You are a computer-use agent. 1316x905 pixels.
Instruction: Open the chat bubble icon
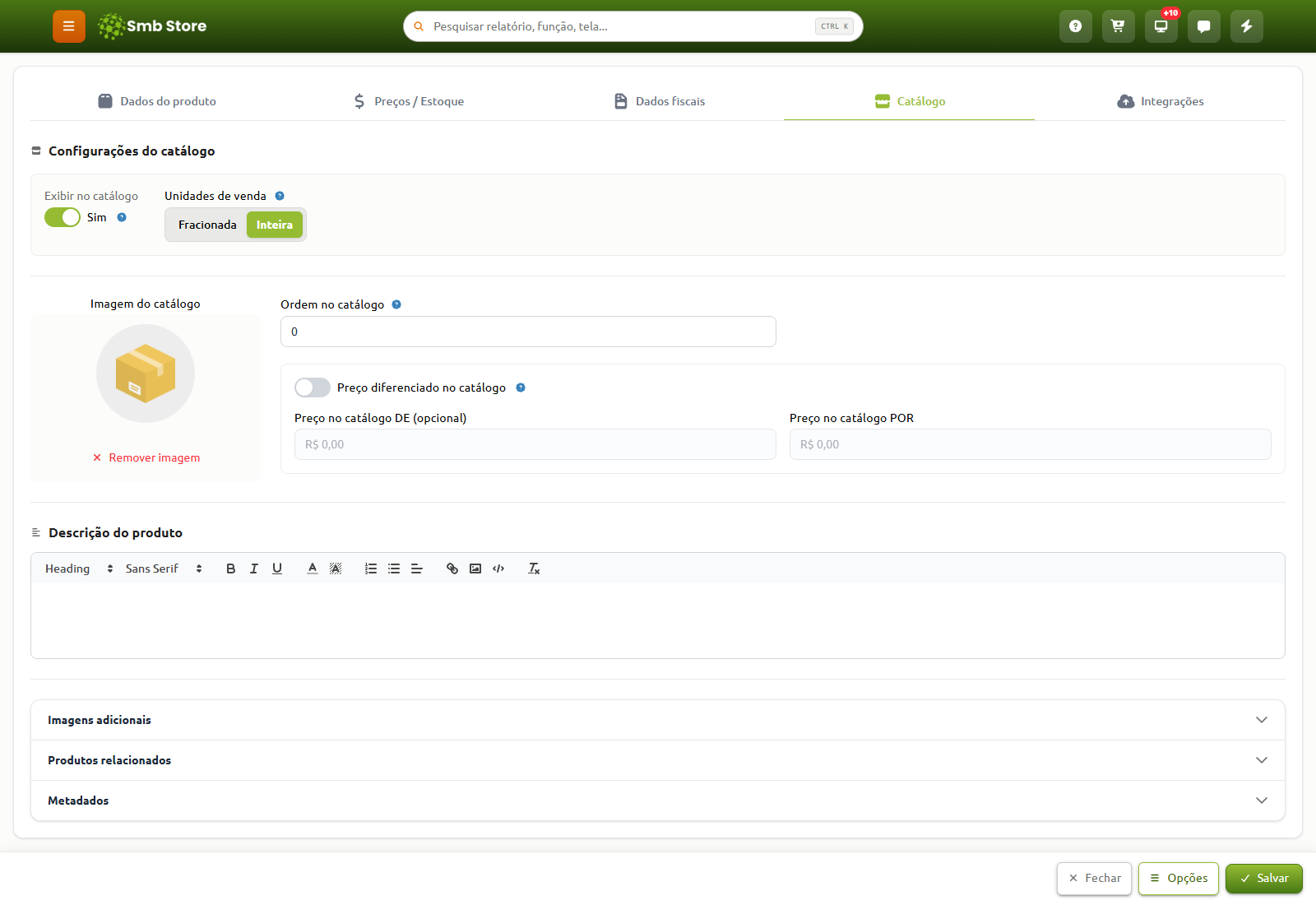point(1203,26)
